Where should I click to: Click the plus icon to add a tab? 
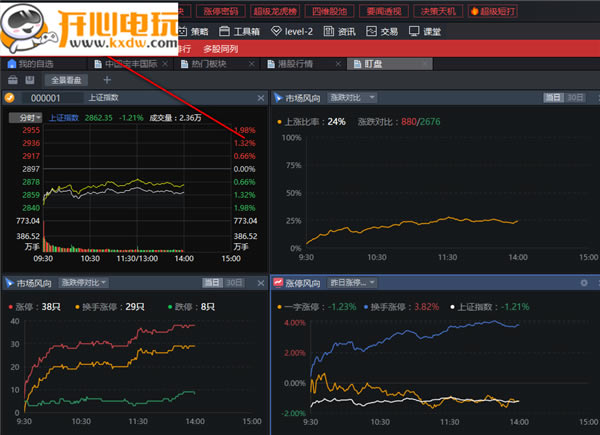(x=107, y=80)
